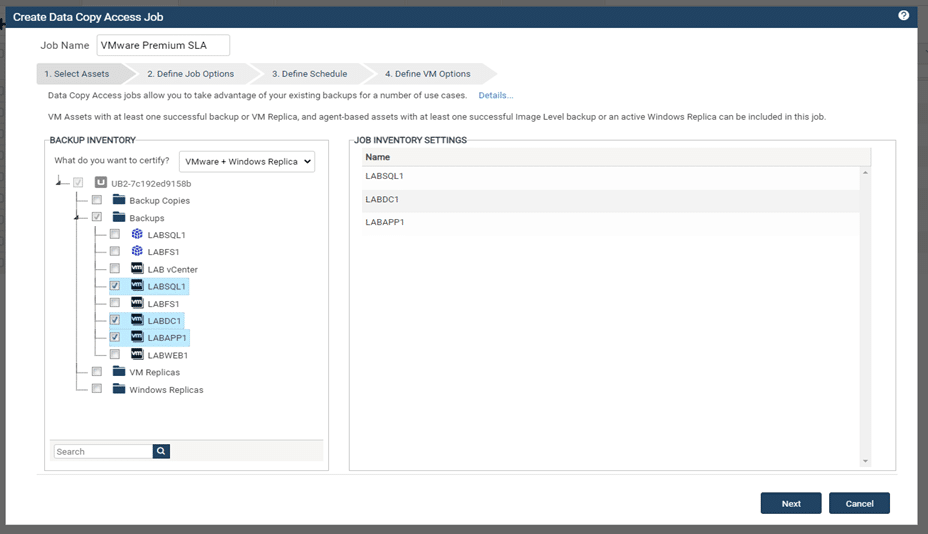This screenshot has width=928, height=534.
Task: Enable the VM Replicas folder checkbox
Action: point(97,372)
